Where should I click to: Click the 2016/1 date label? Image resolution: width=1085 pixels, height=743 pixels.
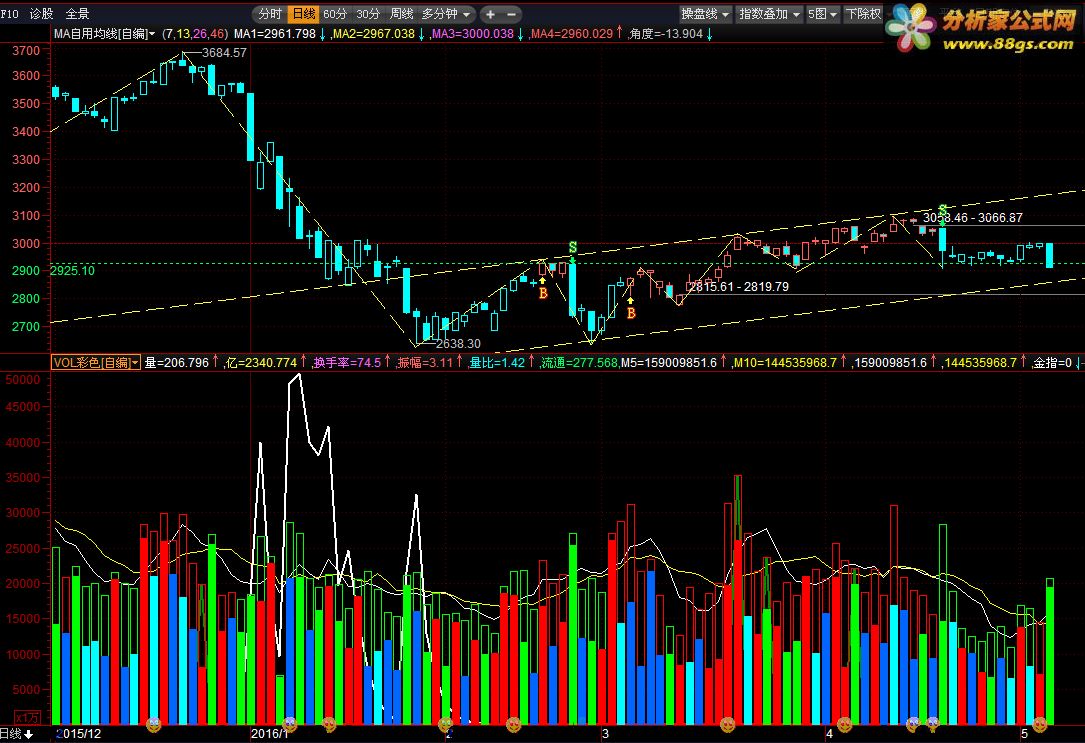(269, 733)
